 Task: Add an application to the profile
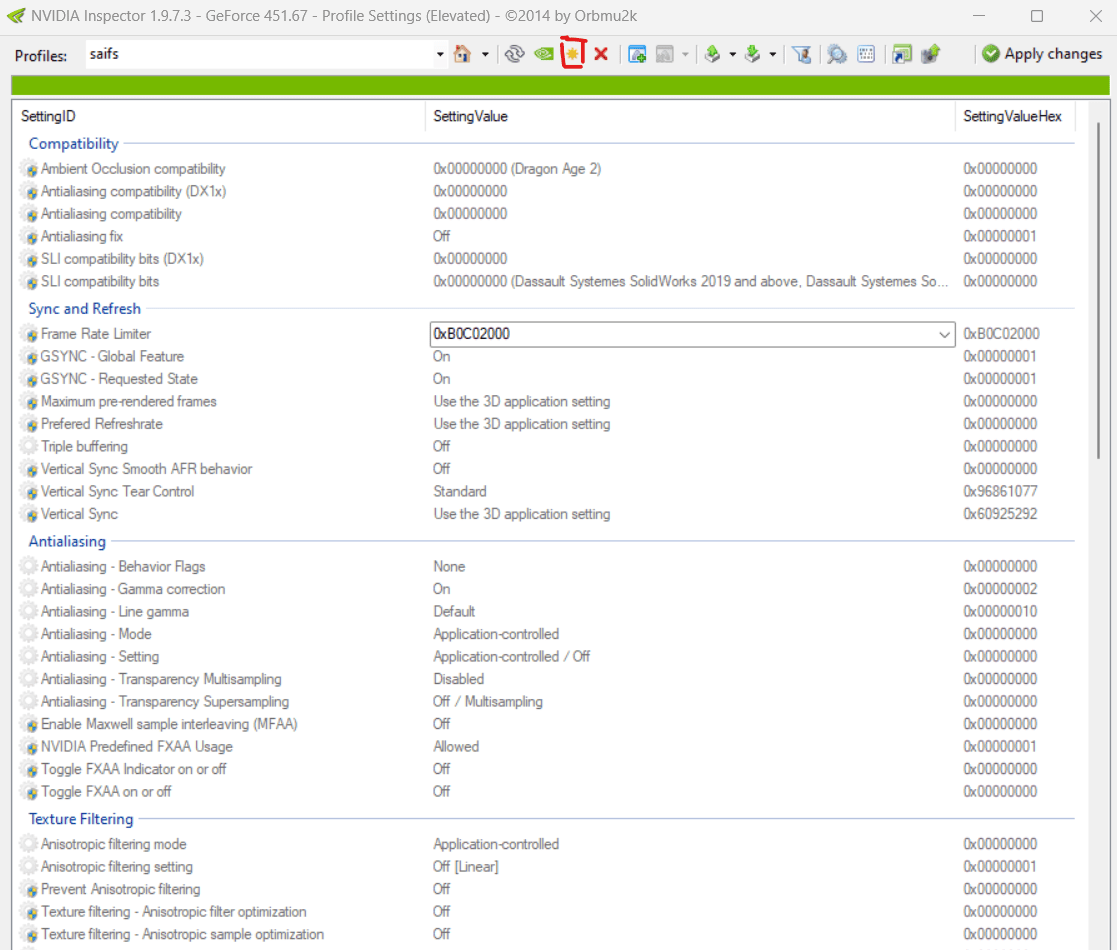[635, 53]
